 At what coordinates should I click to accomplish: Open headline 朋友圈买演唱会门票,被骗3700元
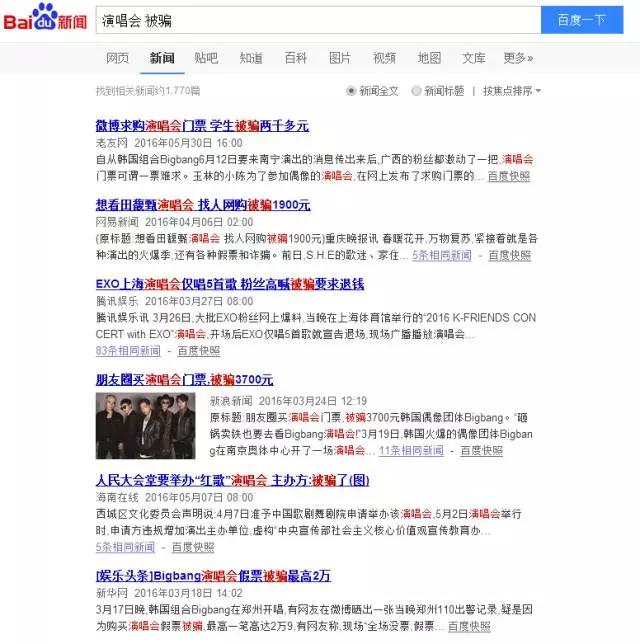pyautogui.click(x=184, y=380)
